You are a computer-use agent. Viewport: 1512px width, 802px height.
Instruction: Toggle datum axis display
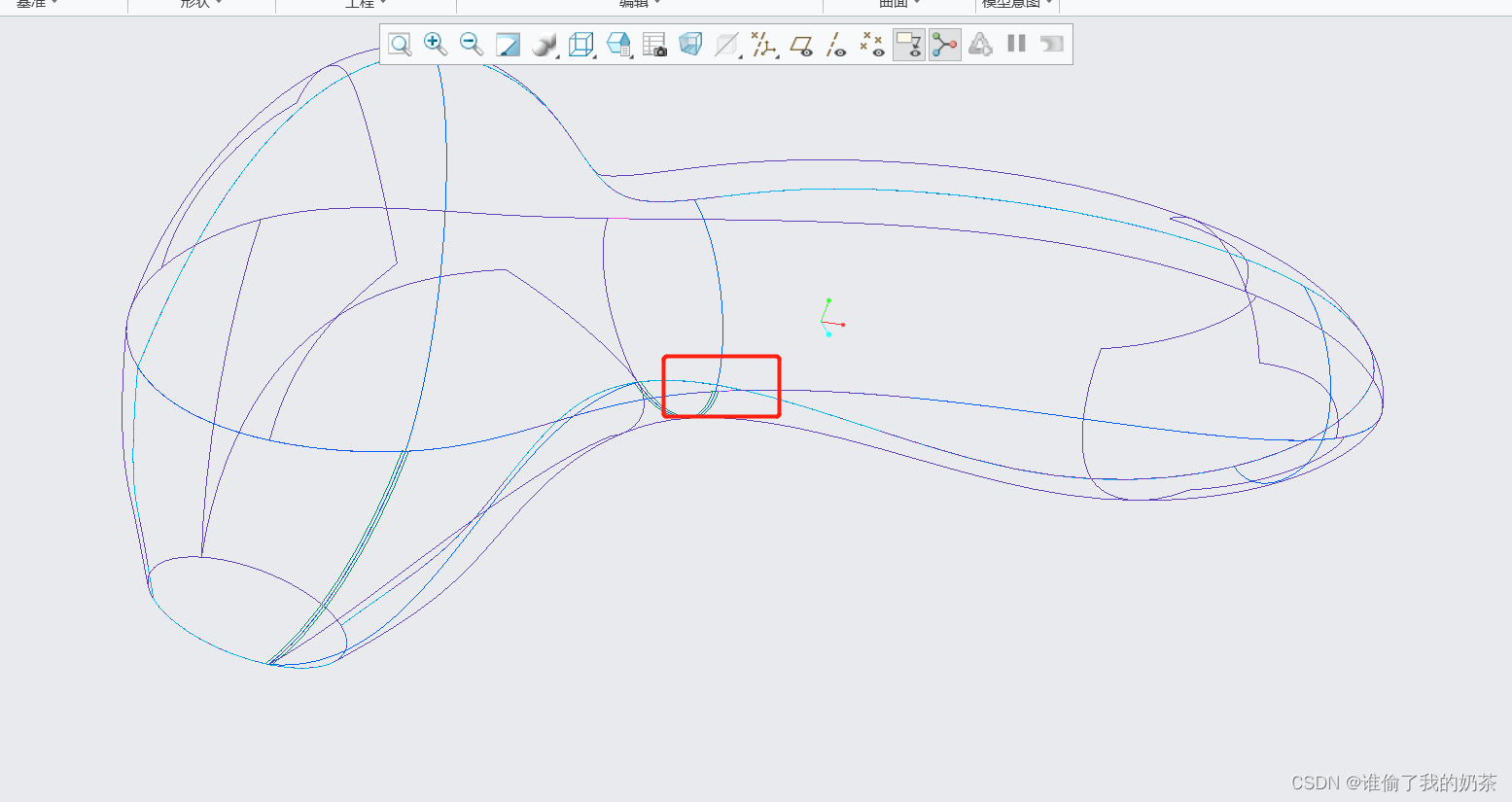836,45
